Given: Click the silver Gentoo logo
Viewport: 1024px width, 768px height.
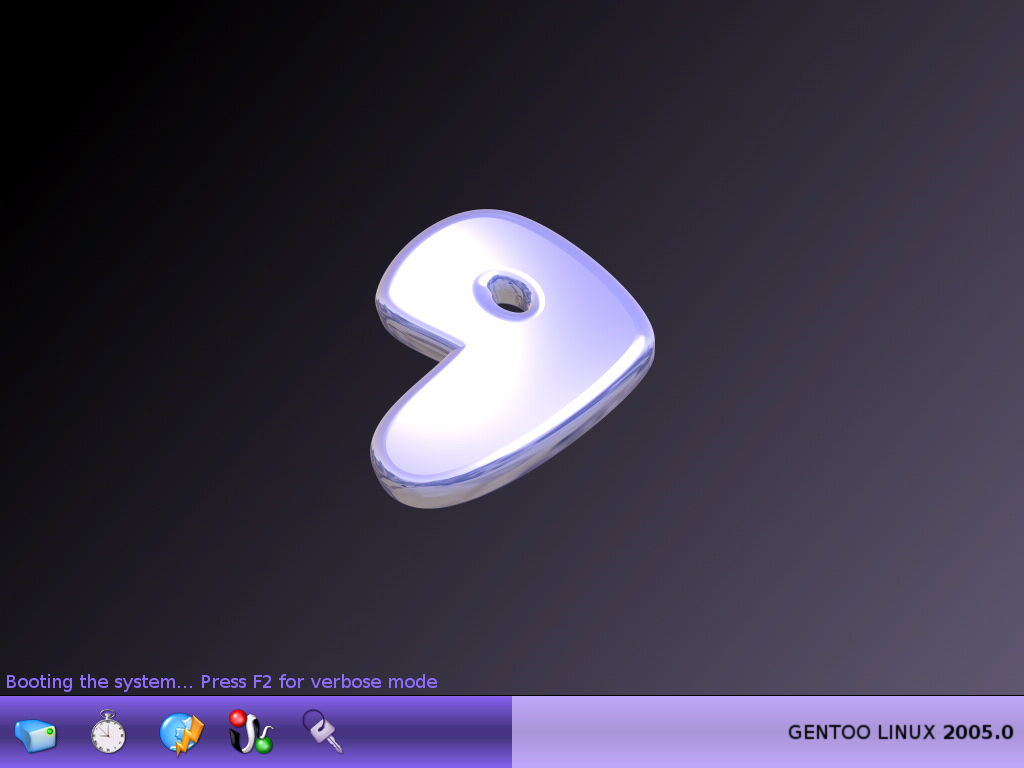Looking at the screenshot, I should (x=513, y=358).
